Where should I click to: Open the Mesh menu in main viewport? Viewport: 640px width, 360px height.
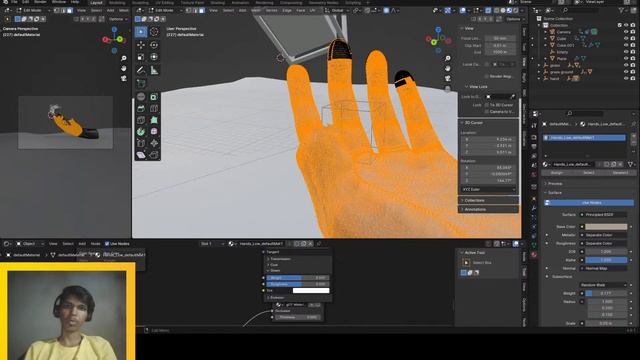[x=256, y=10]
